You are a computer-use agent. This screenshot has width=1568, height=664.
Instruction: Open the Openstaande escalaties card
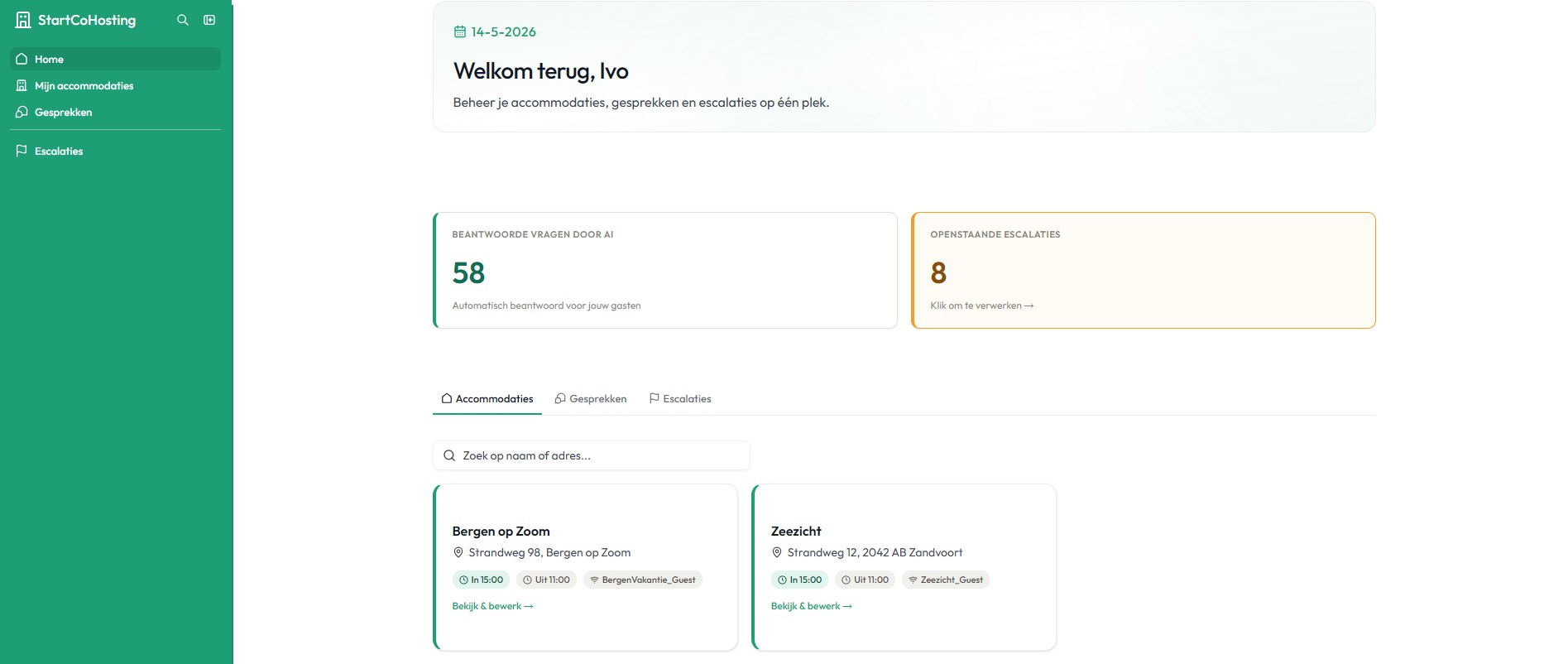[1144, 270]
